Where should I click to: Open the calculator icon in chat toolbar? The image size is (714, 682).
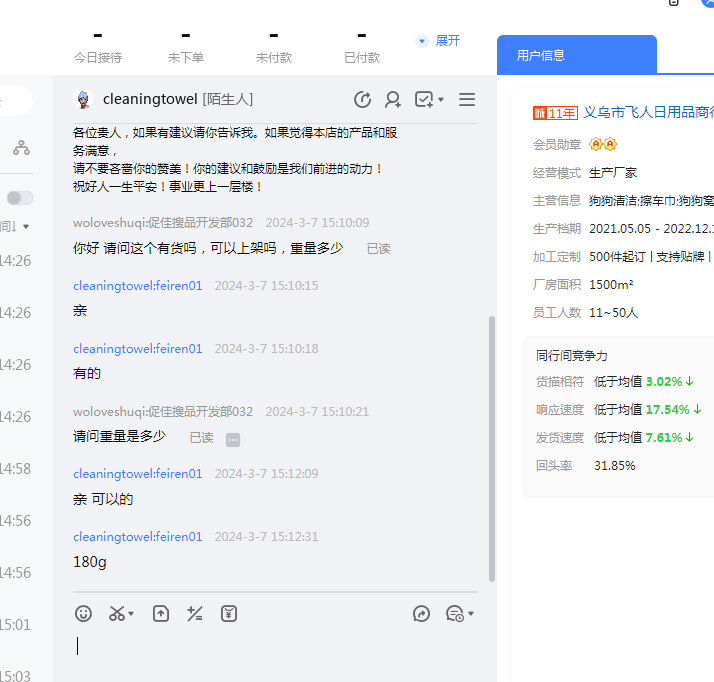click(x=195, y=614)
